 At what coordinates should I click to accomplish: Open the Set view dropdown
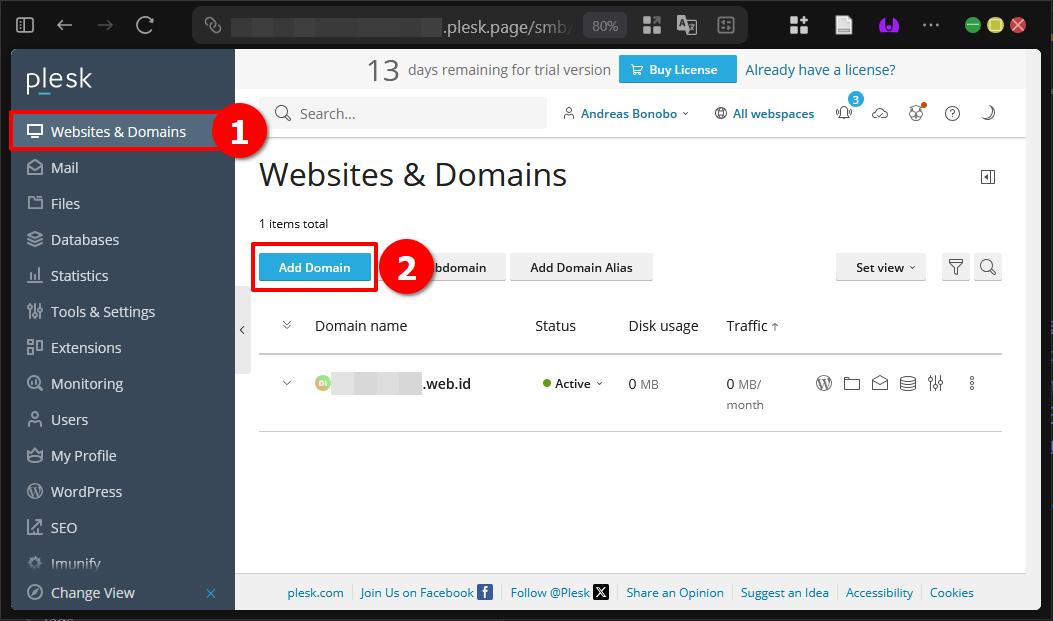(x=880, y=267)
